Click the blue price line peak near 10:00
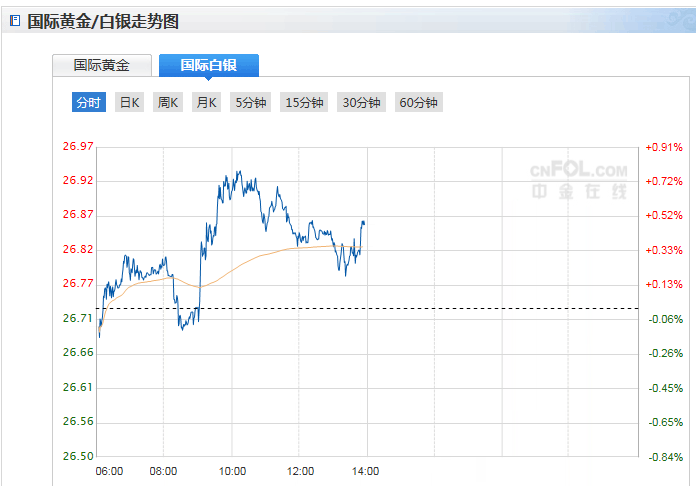 point(238,173)
